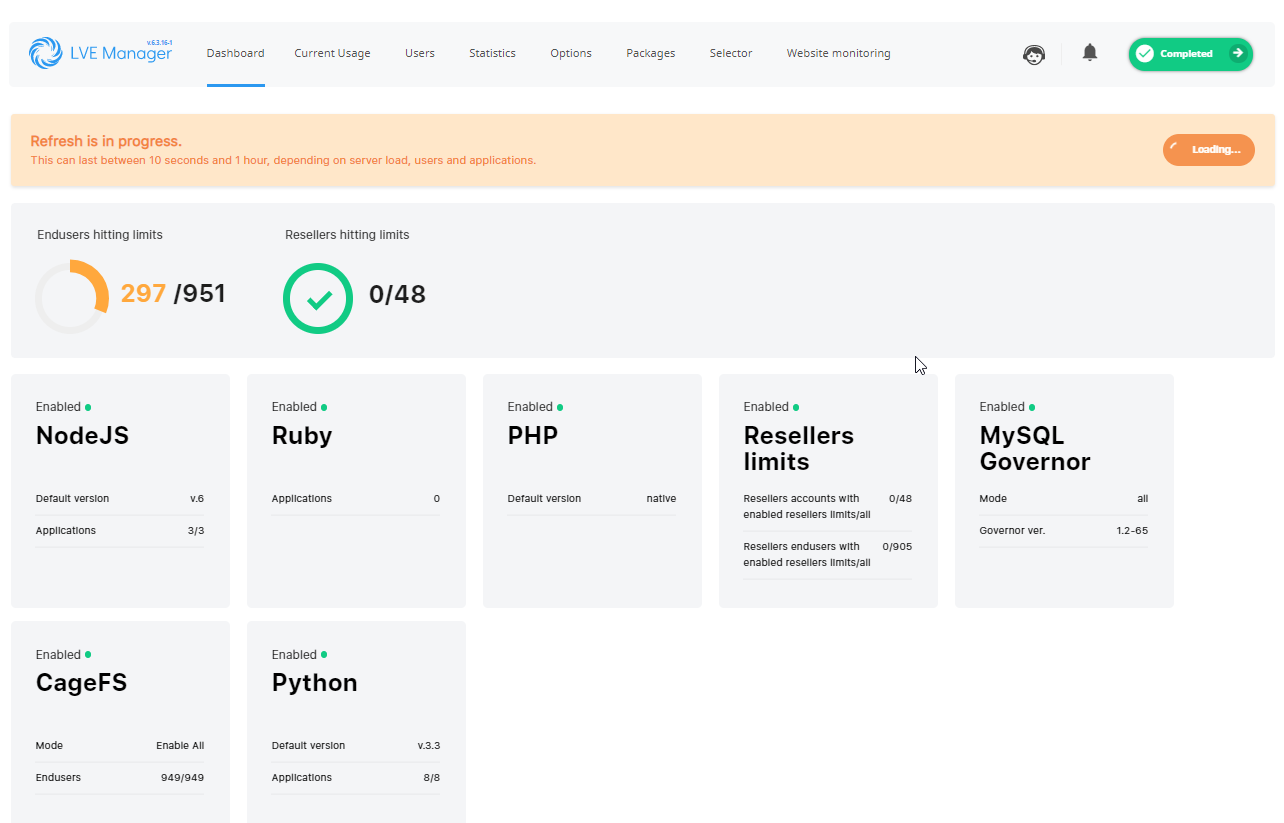Click the white checkmark icon in Completed badge
Image resolution: width=1284 pixels, height=823 pixels.
[x=1144, y=54]
